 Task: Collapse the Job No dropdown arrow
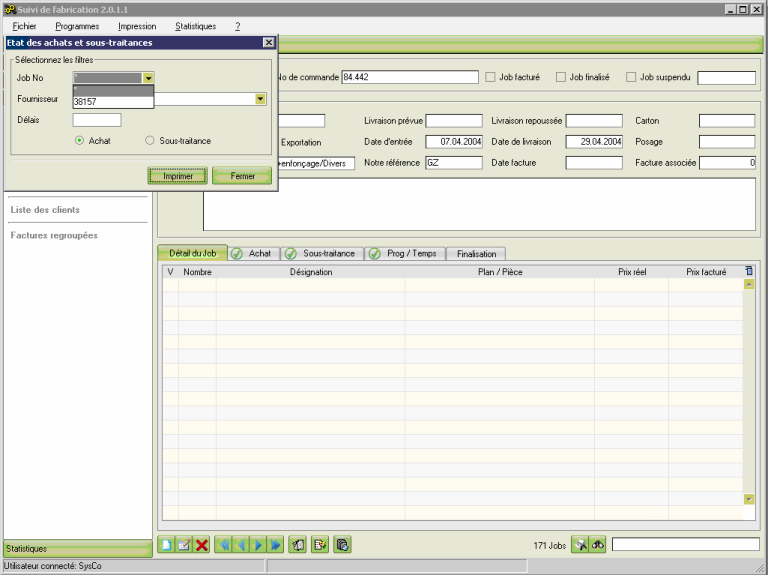pos(148,77)
